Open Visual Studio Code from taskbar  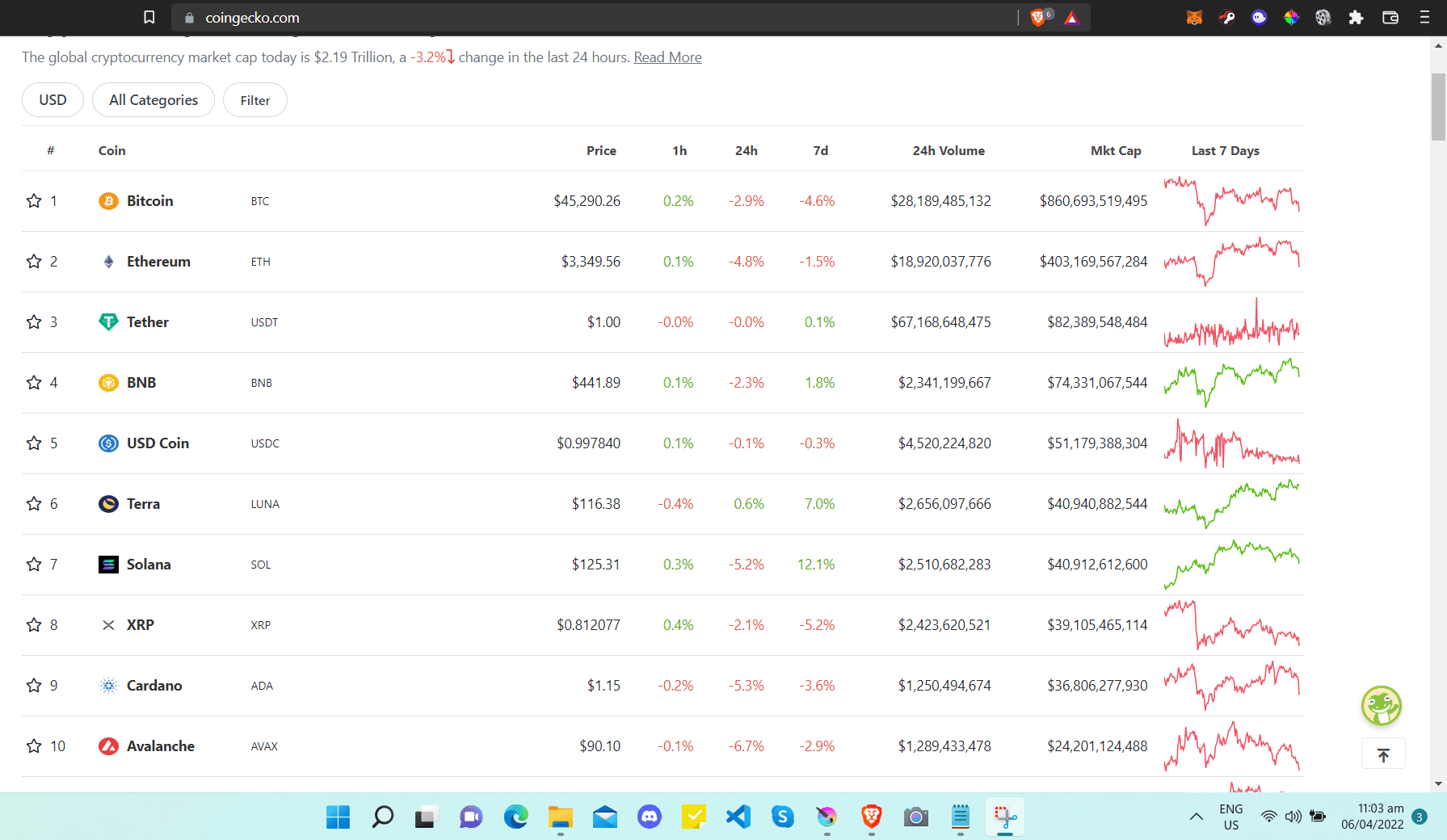click(x=738, y=817)
